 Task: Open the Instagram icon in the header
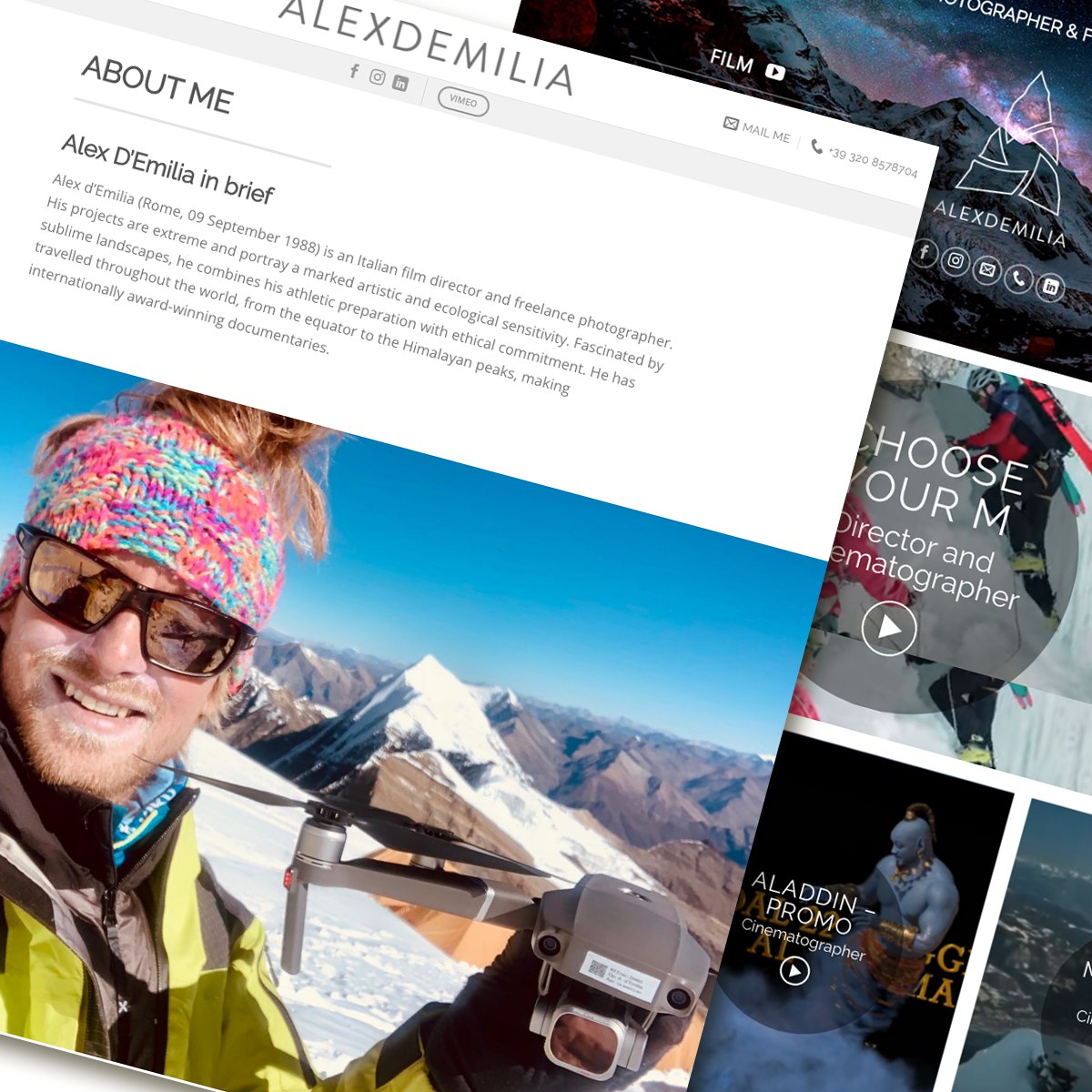pyautogui.click(x=378, y=77)
